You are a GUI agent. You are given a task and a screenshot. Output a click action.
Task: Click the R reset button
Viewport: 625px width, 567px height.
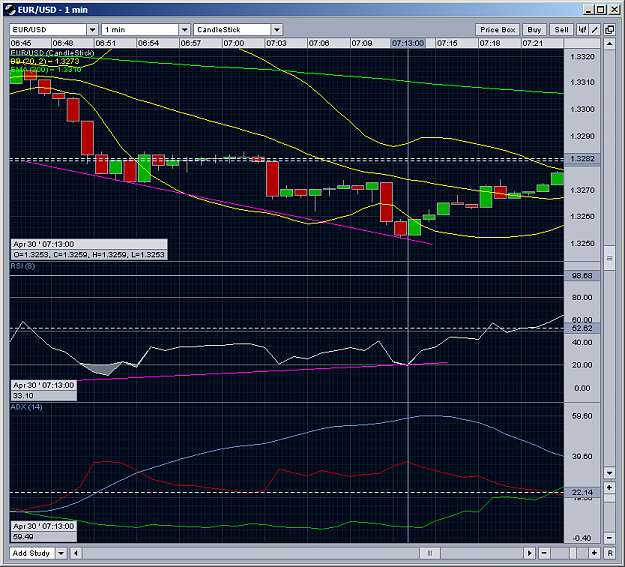pos(610,553)
